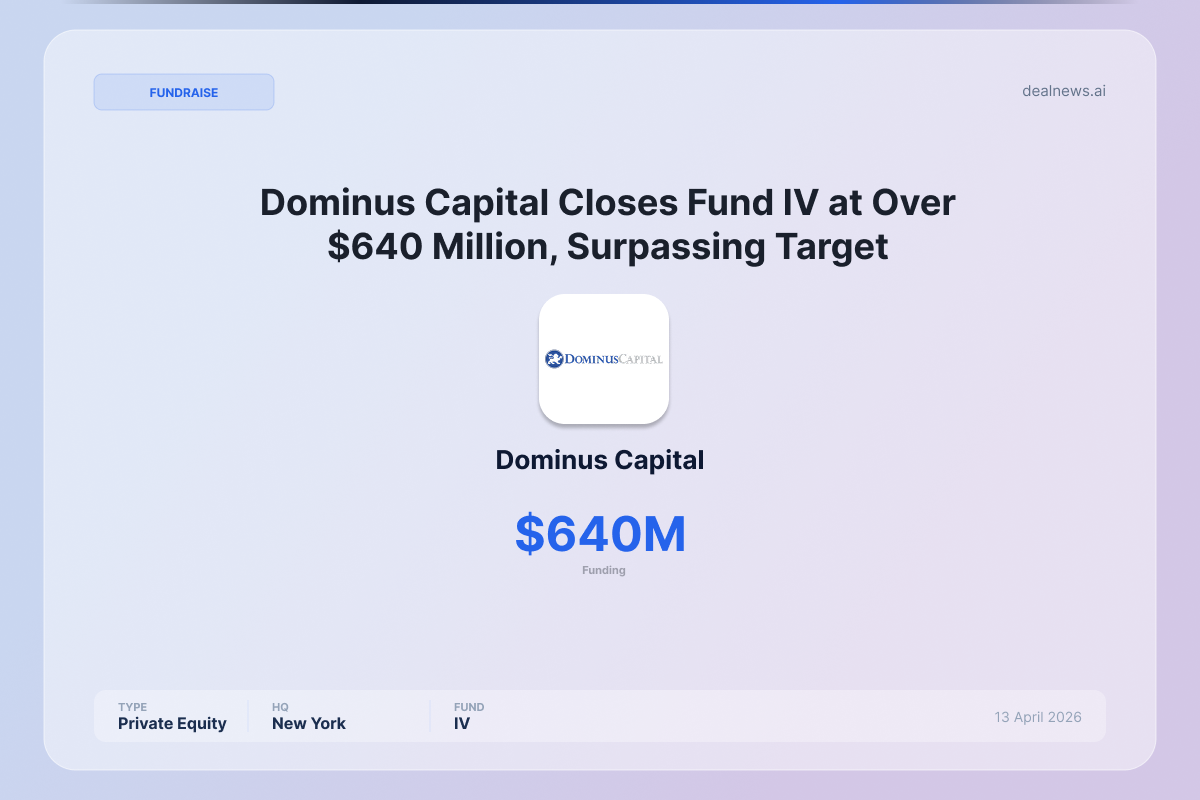
Task: Click the dark gradient bar along the top edge
Action: click(600, 2)
